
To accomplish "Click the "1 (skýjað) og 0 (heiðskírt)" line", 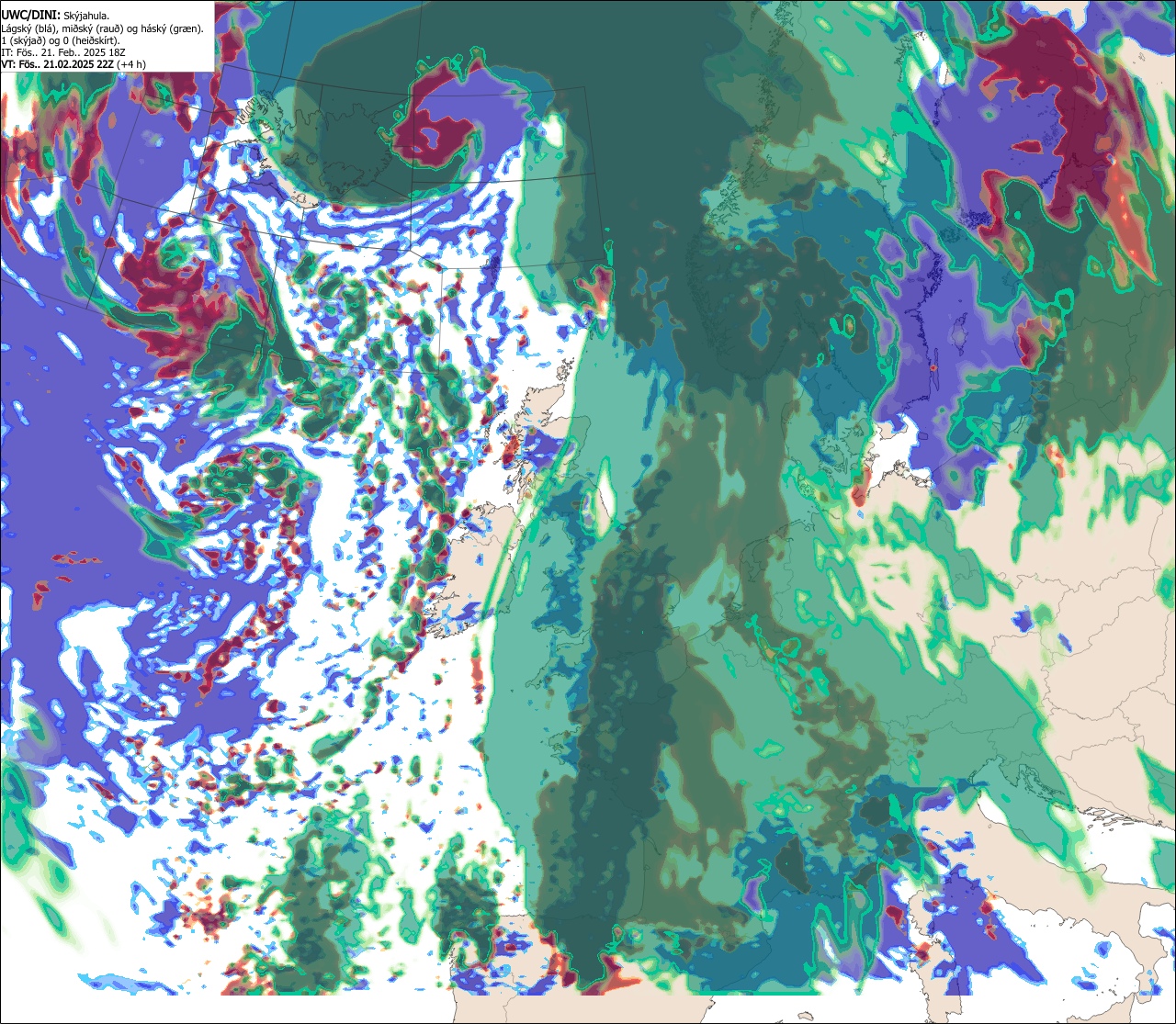I will click(60, 40).
